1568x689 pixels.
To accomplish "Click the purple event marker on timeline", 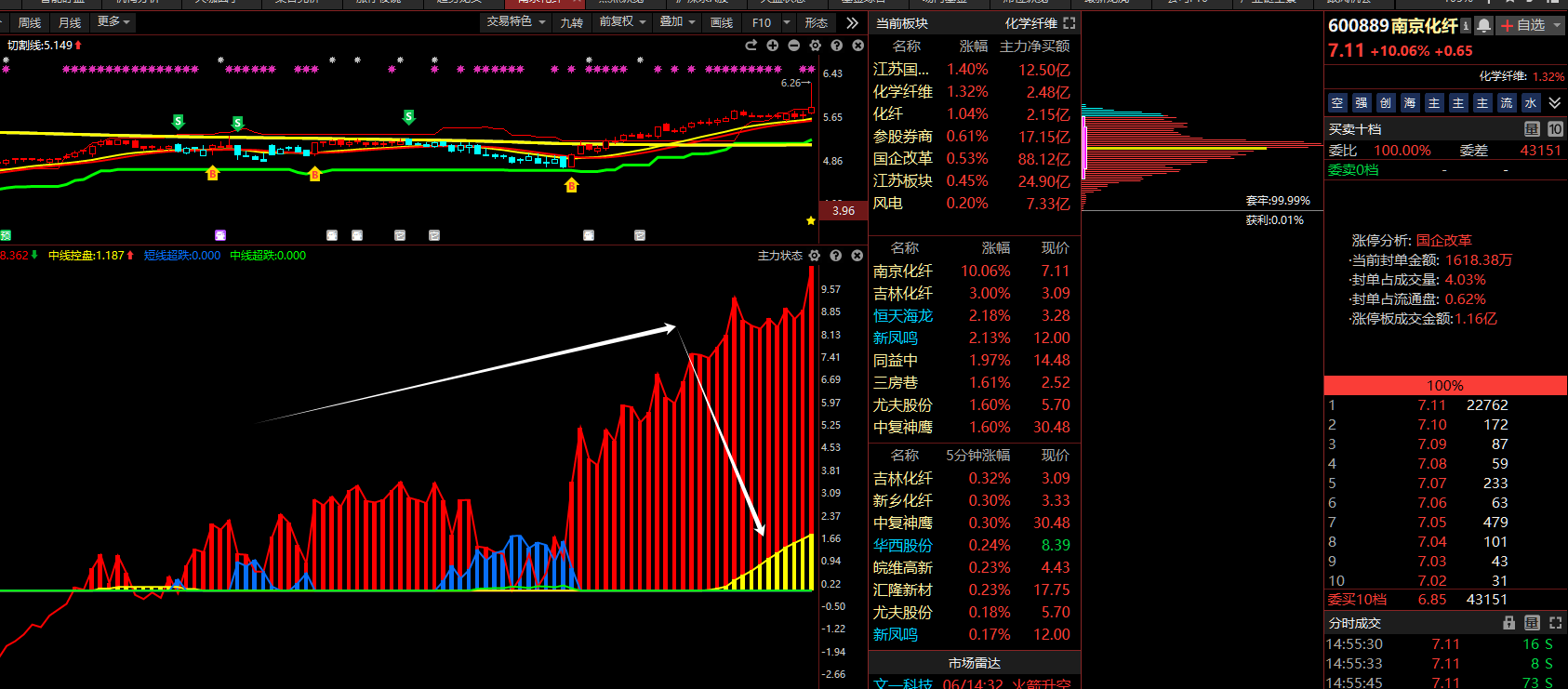I will click(220, 235).
